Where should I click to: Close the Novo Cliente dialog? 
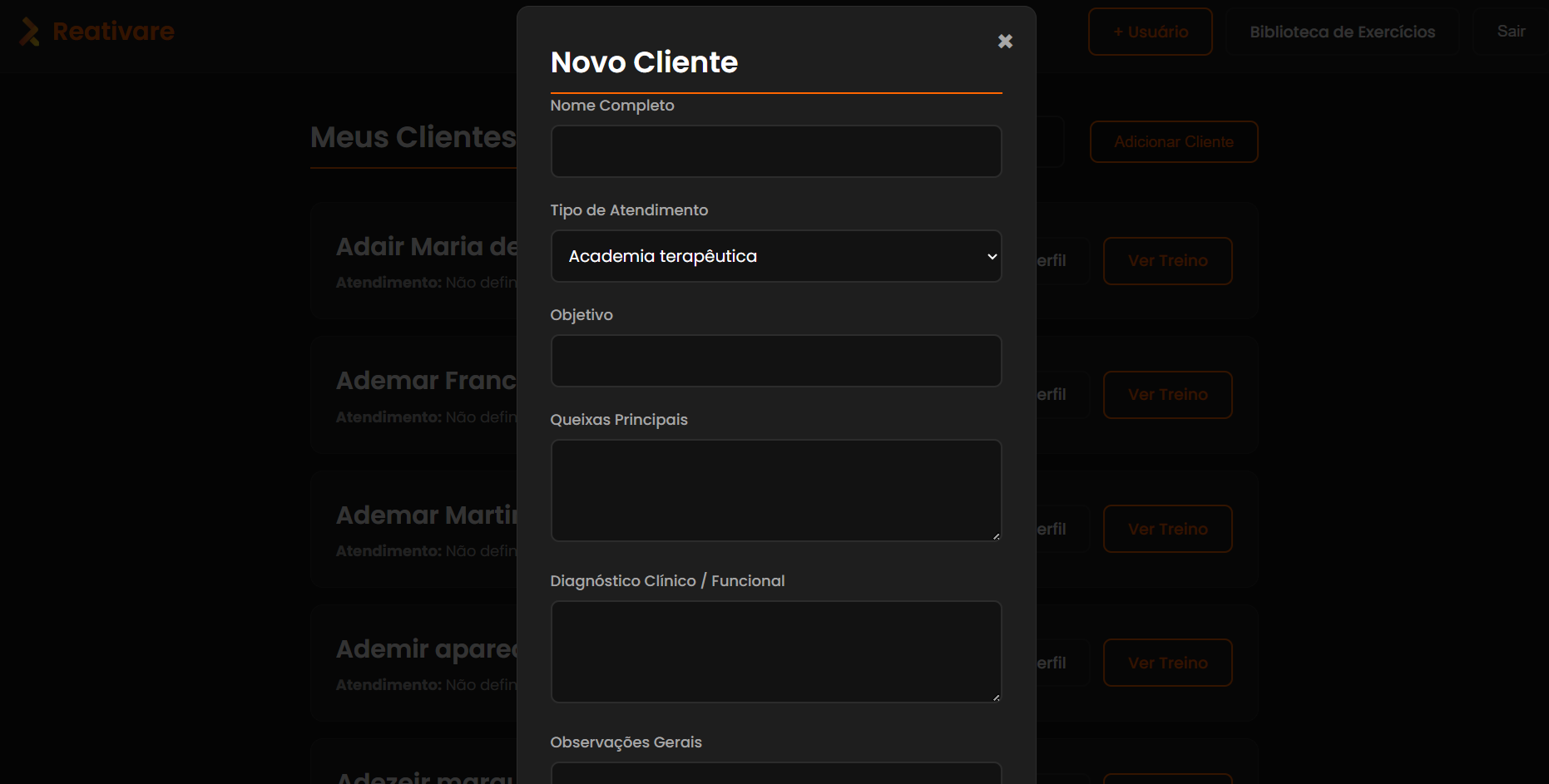[x=1005, y=42]
